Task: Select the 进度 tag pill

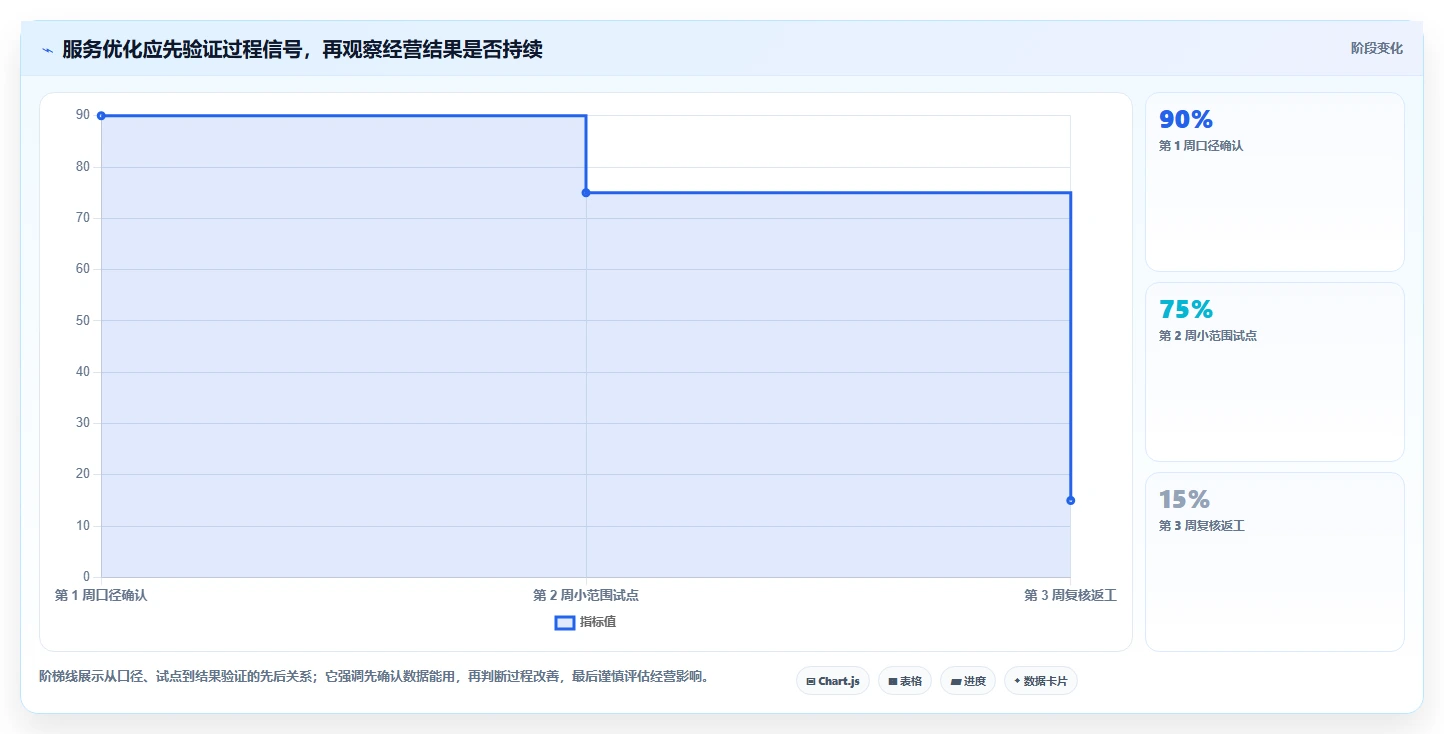Action: click(x=968, y=681)
